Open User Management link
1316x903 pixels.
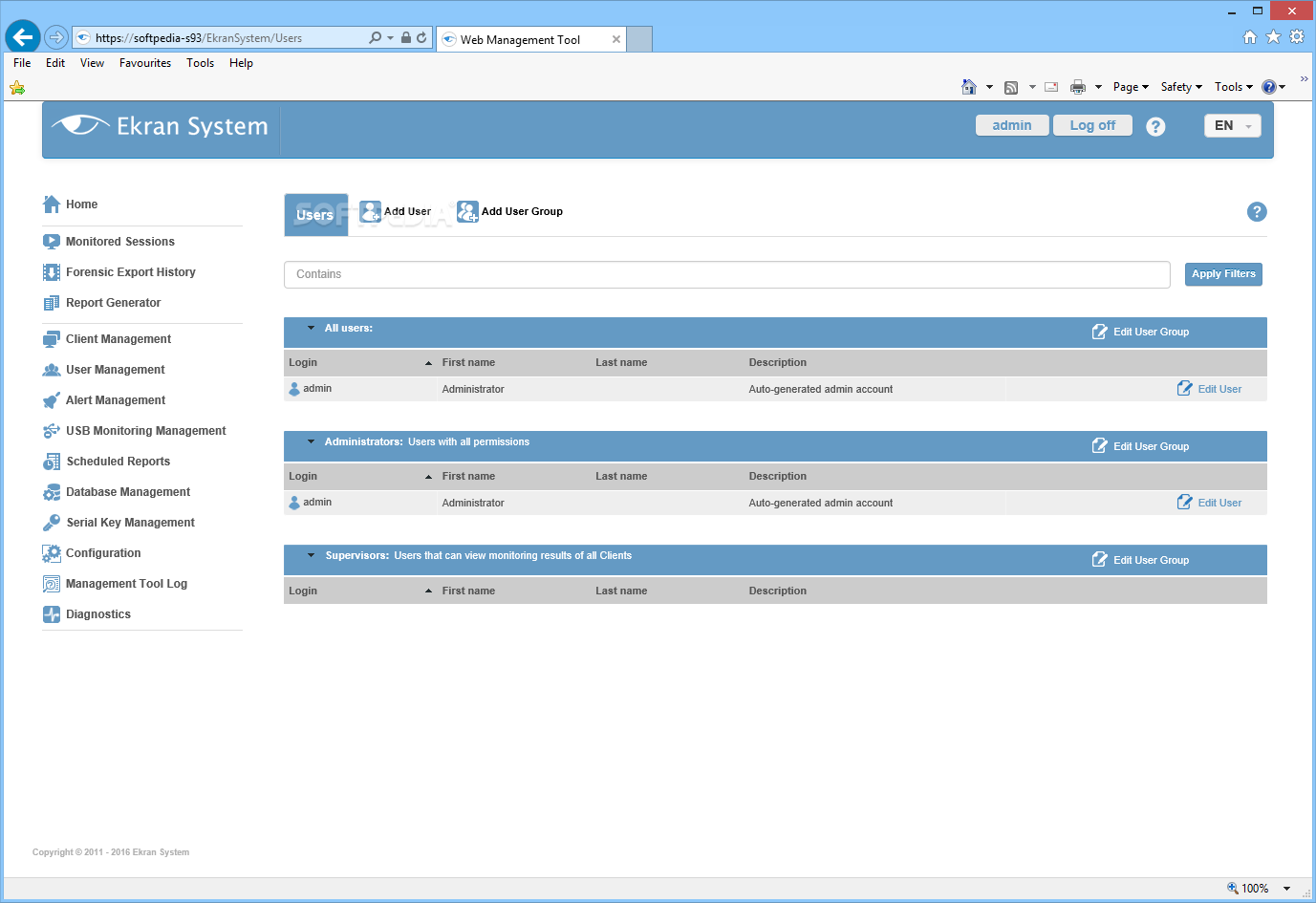pos(116,370)
